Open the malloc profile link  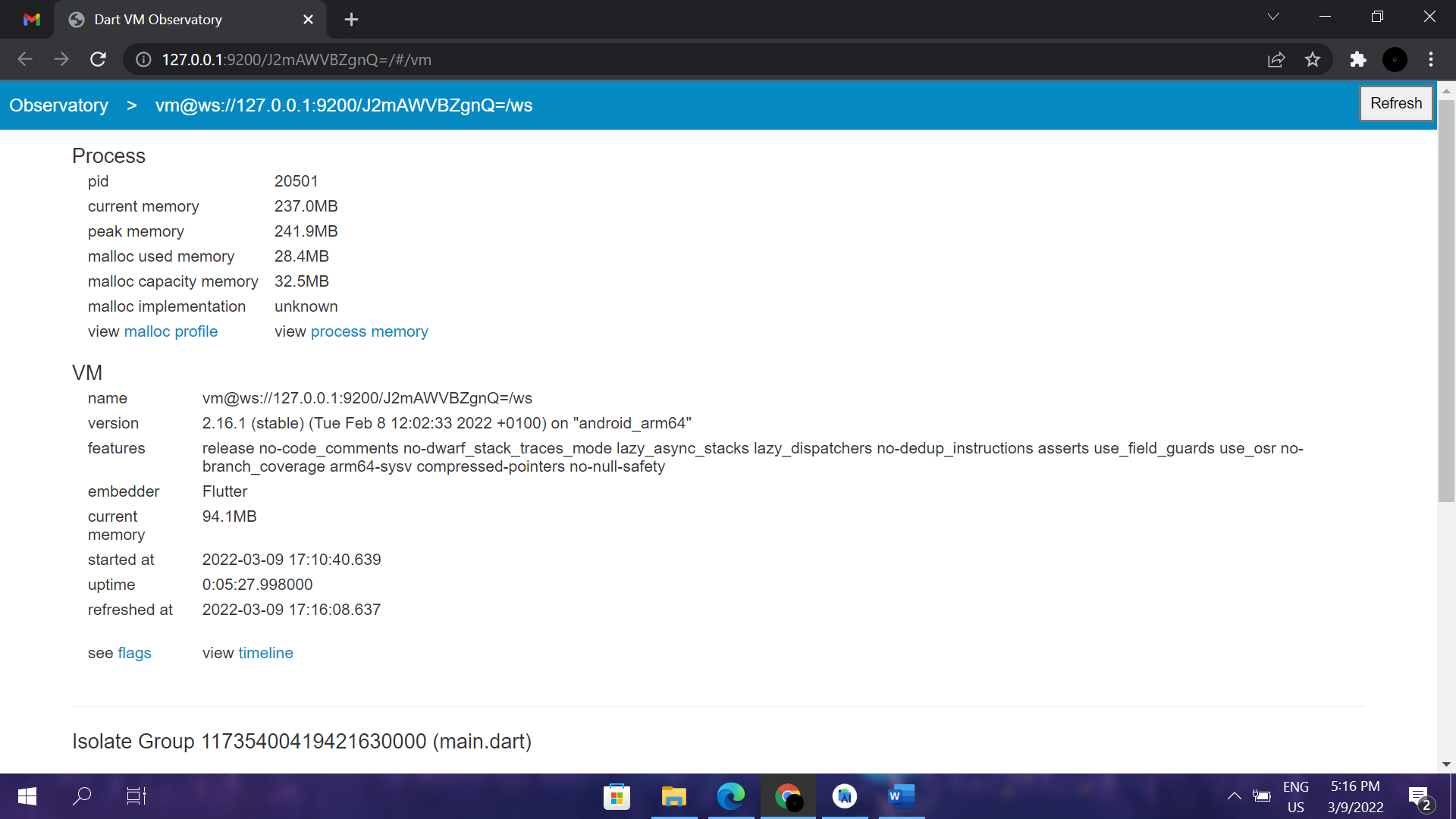(x=171, y=331)
